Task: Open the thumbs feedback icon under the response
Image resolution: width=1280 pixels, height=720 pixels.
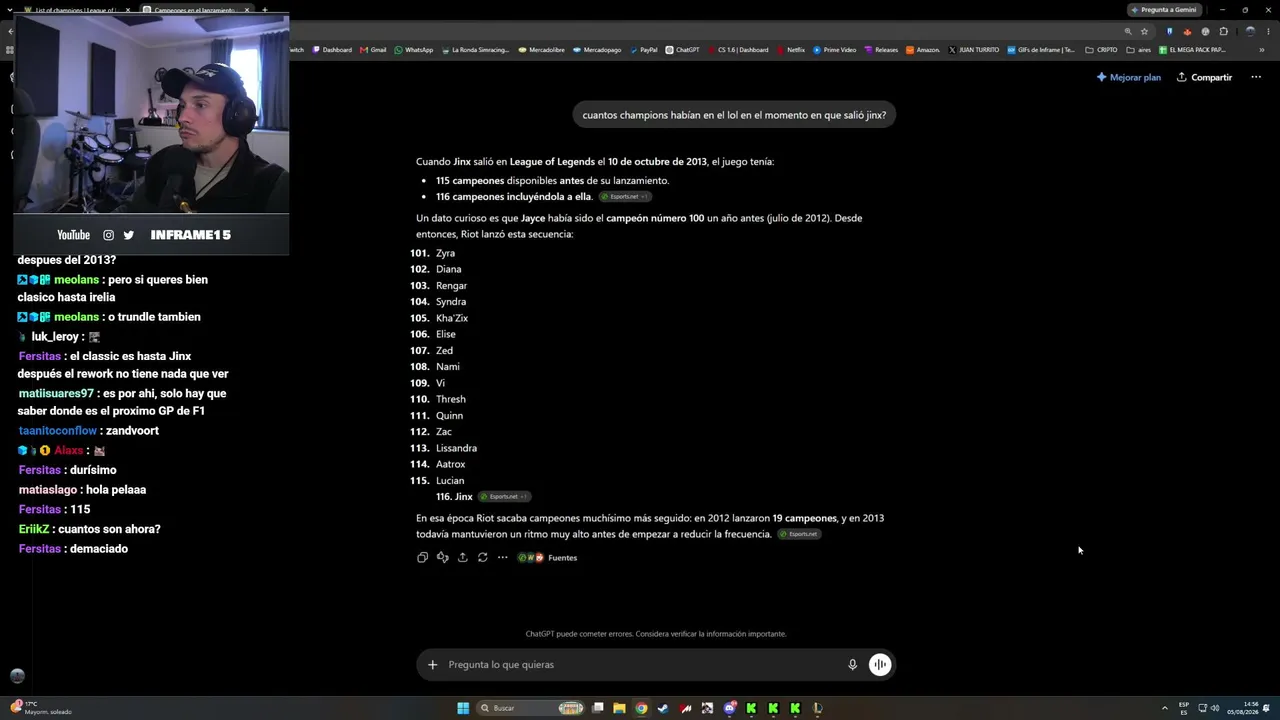Action: click(442, 558)
